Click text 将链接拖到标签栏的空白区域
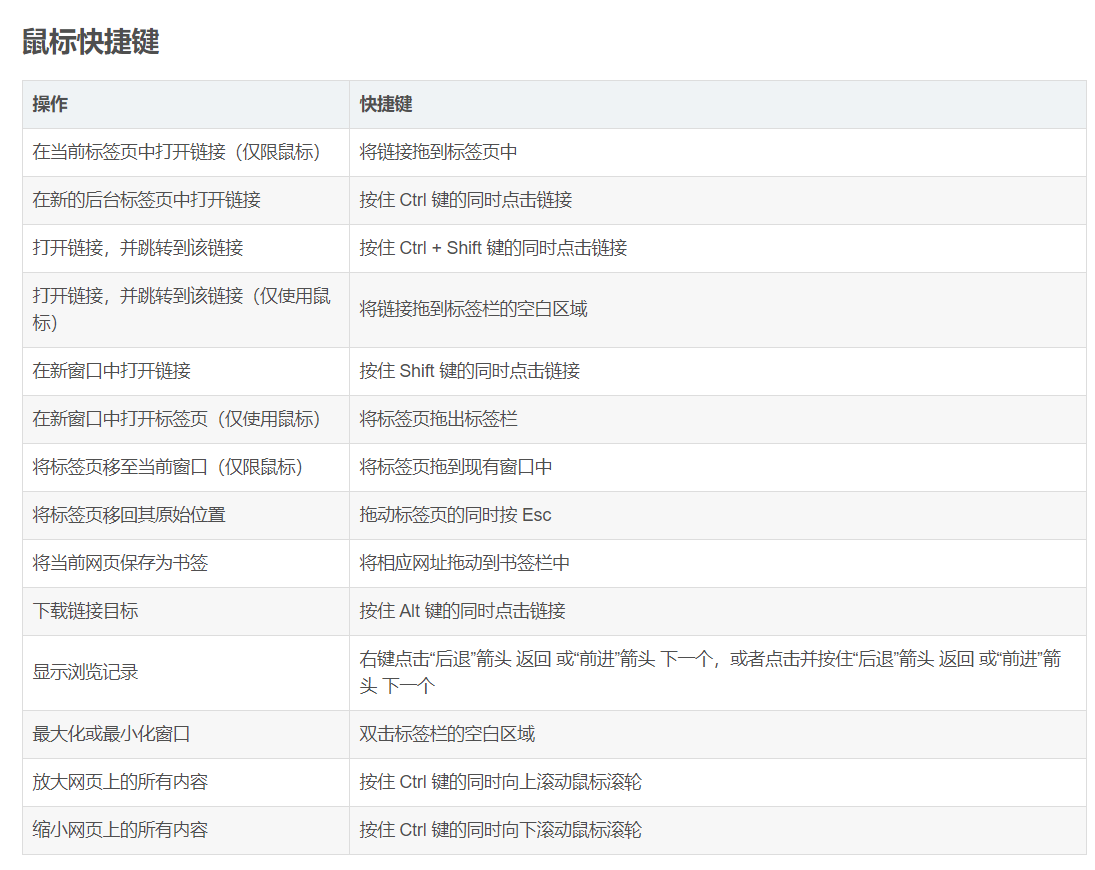1095x870 pixels. pyautogui.click(x=473, y=309)
